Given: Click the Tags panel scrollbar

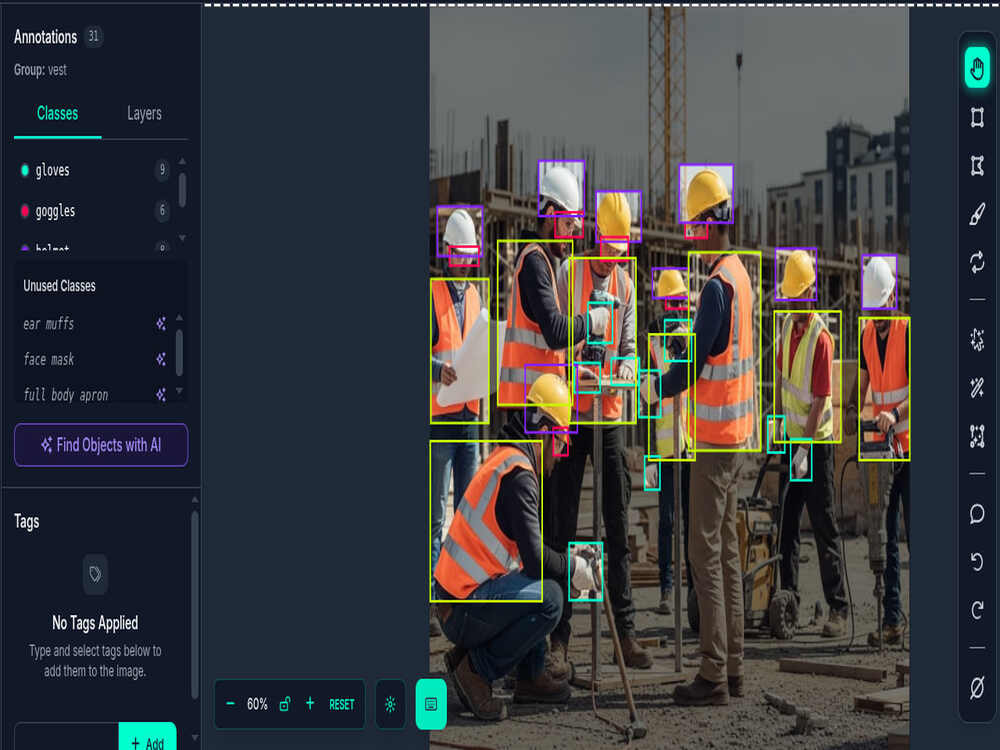Looking at the screenshot, I should (195, 605).
